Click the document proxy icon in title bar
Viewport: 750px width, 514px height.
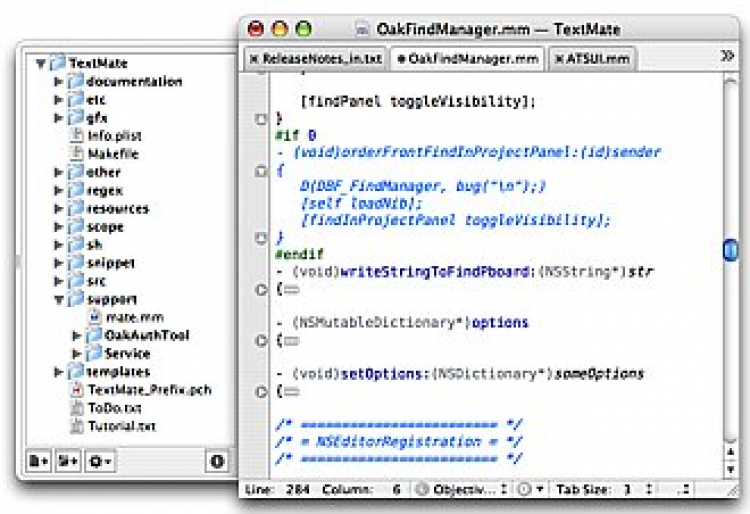[x=363, y=29]
